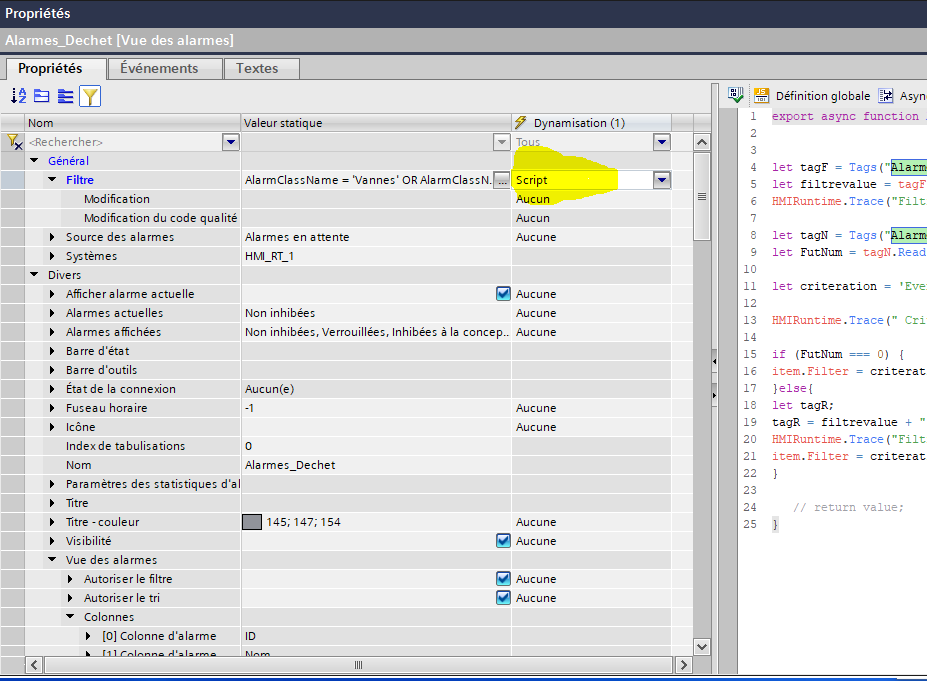Click the Async toggle icon in script toolbar
Viewport: 927px width, 681px height.
pos(886,96)
